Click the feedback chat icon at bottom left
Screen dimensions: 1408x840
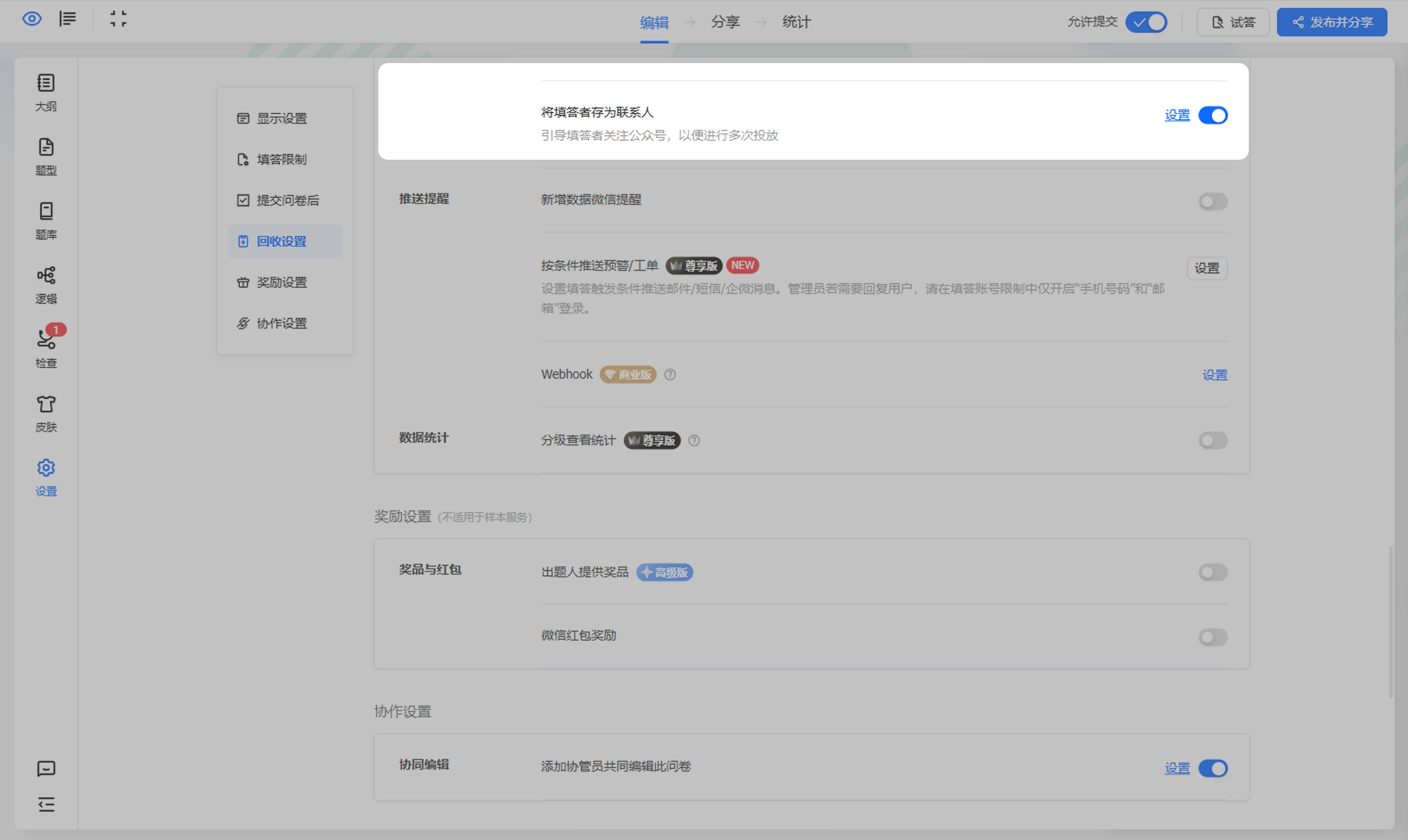pyautogui.click(x=46, y=768)
